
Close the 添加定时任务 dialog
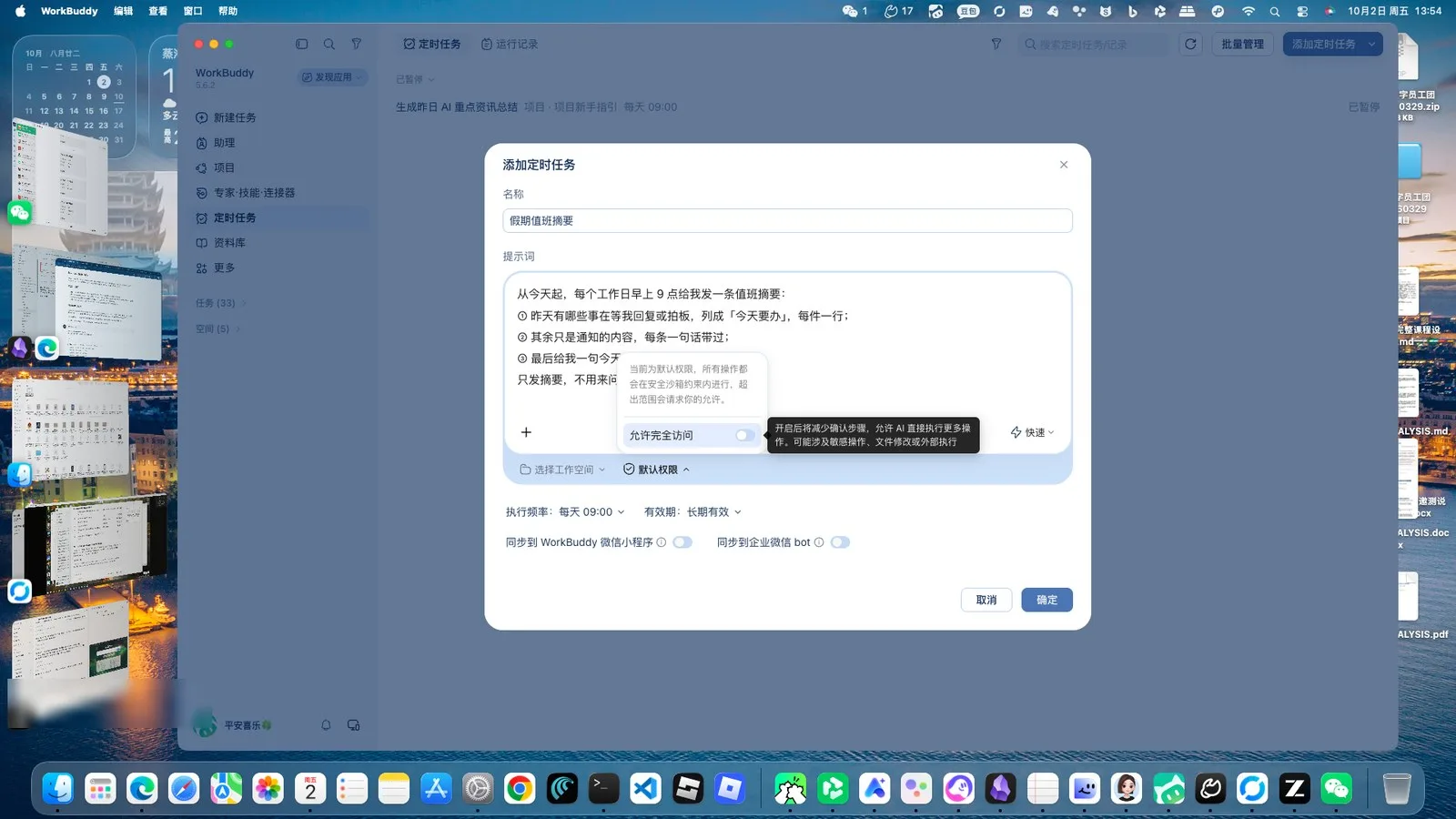[x=1064, y=165]
